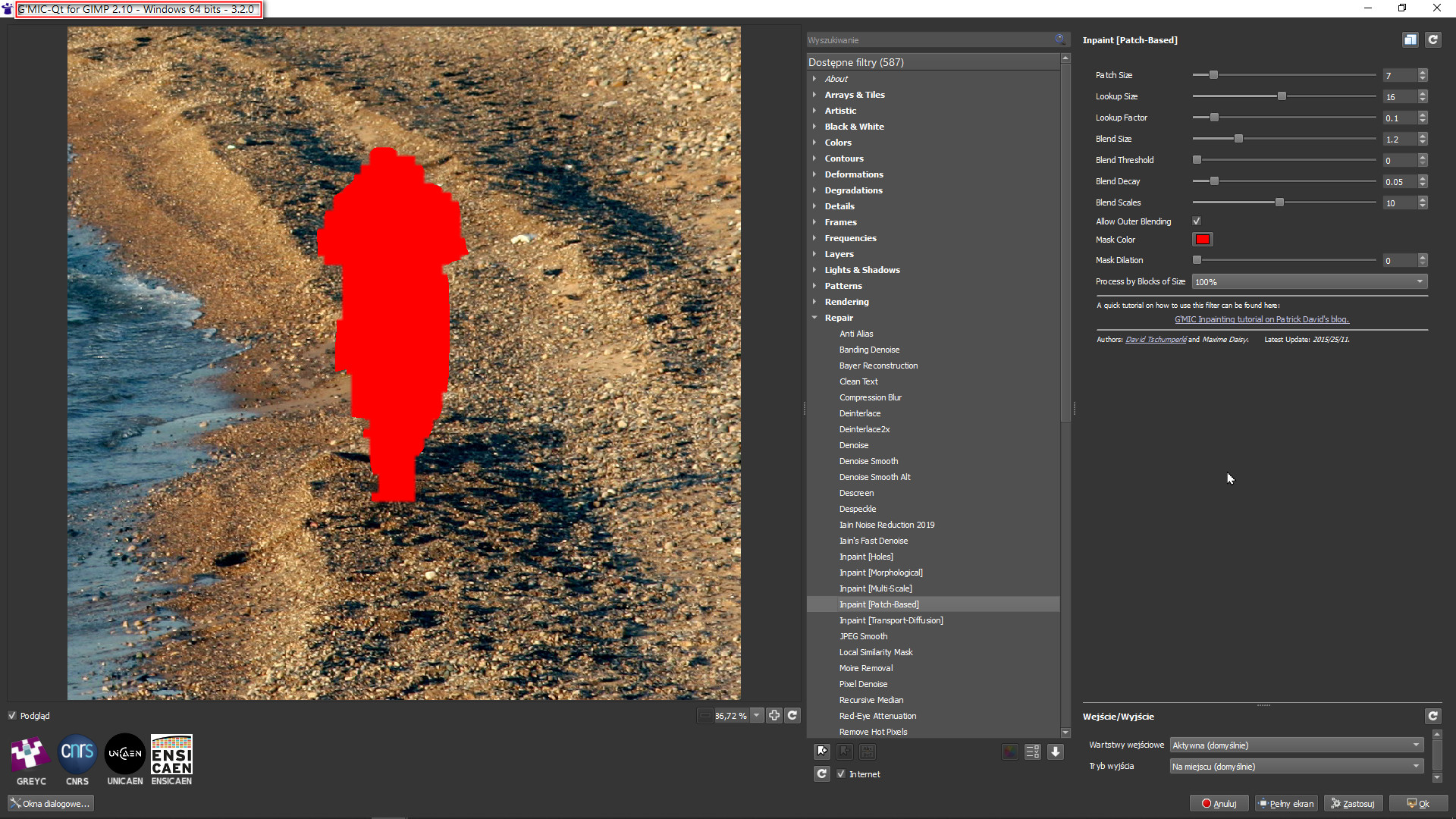1456x819 pixels.
Task: Toggle the Podgląd preview checkbox
Action: point(12,716)
